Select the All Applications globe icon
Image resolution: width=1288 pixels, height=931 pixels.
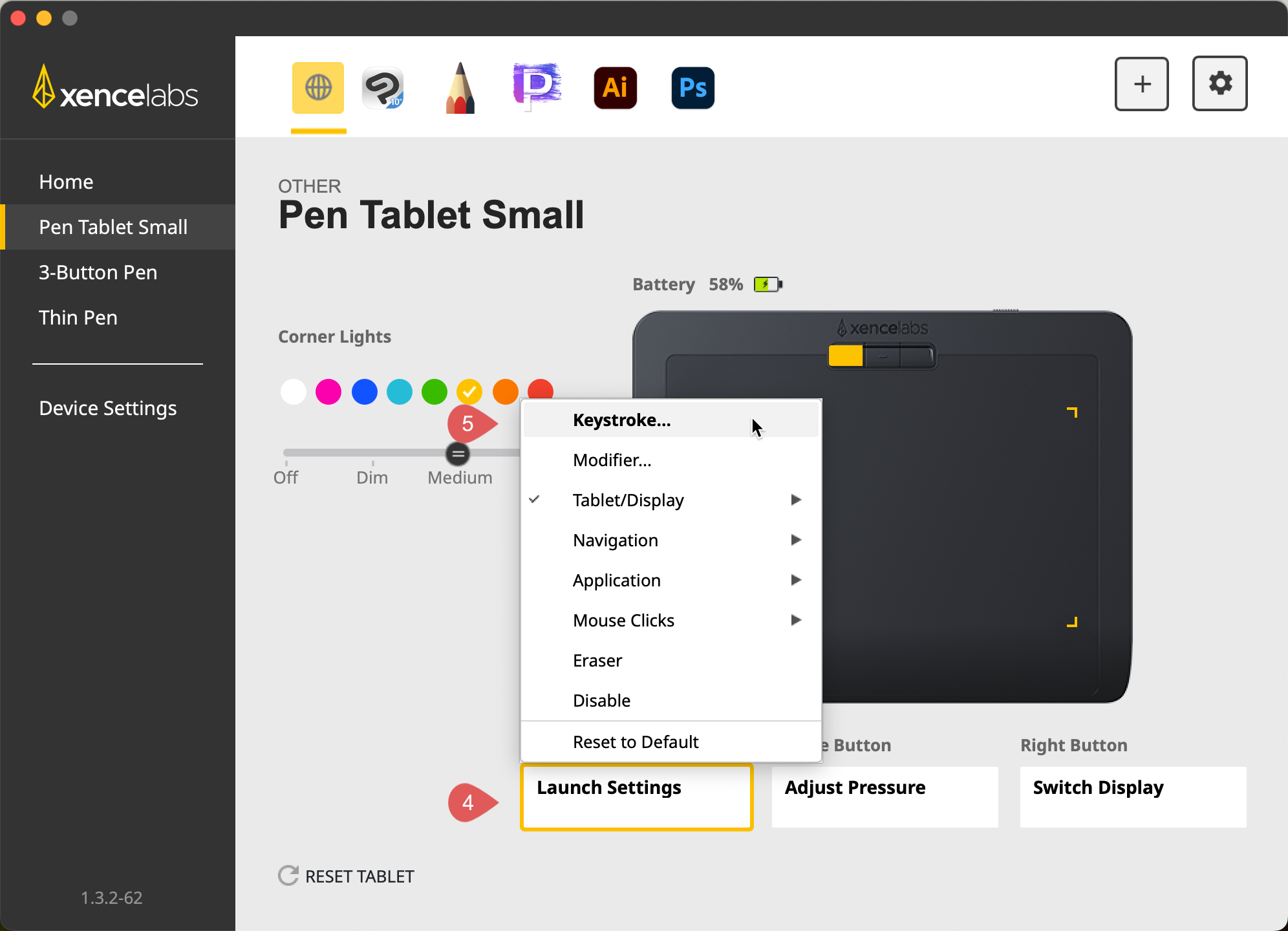(317, 87)
